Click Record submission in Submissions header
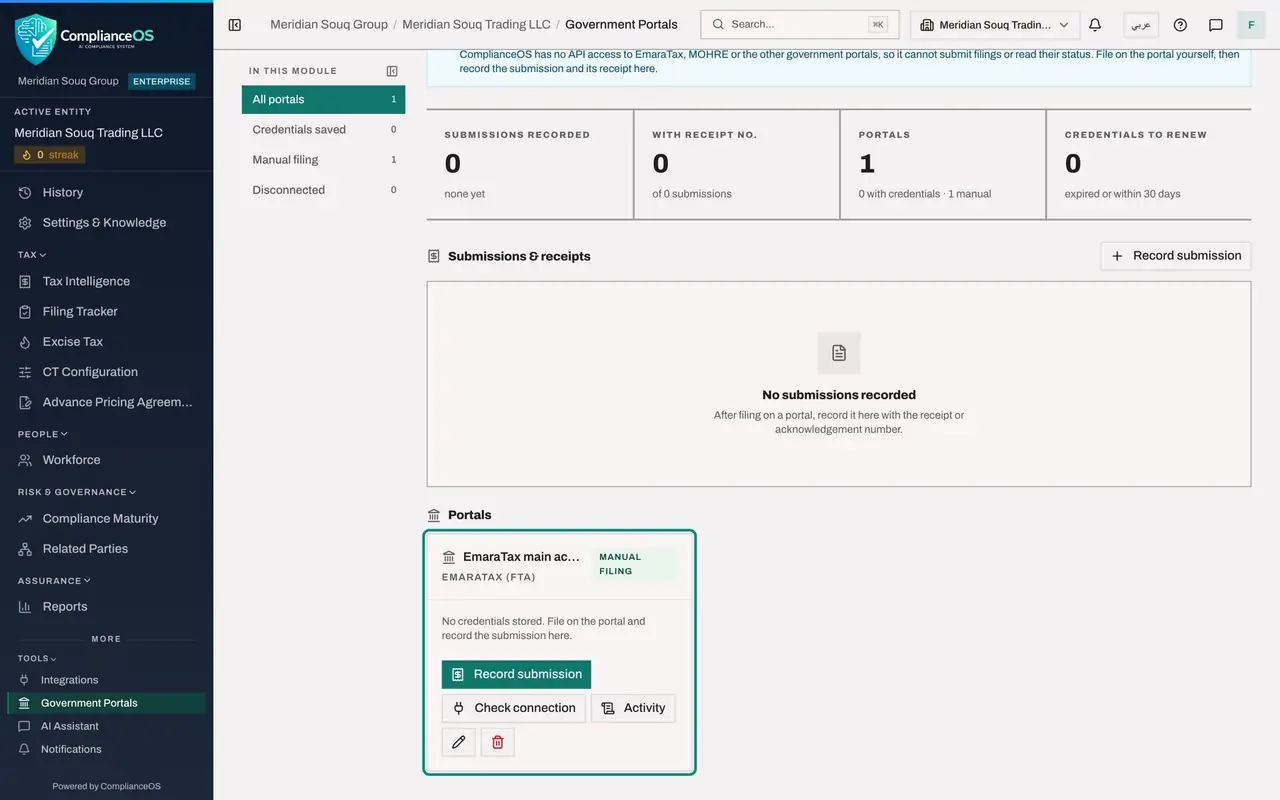 1176,256
